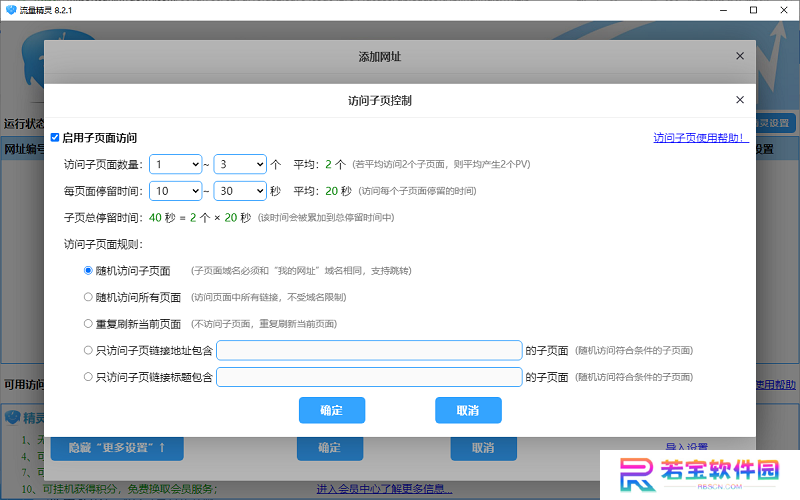Minimize the 流量精灵 main window
800x500 pixels.
pyautogui.click(x=723, y=10)
